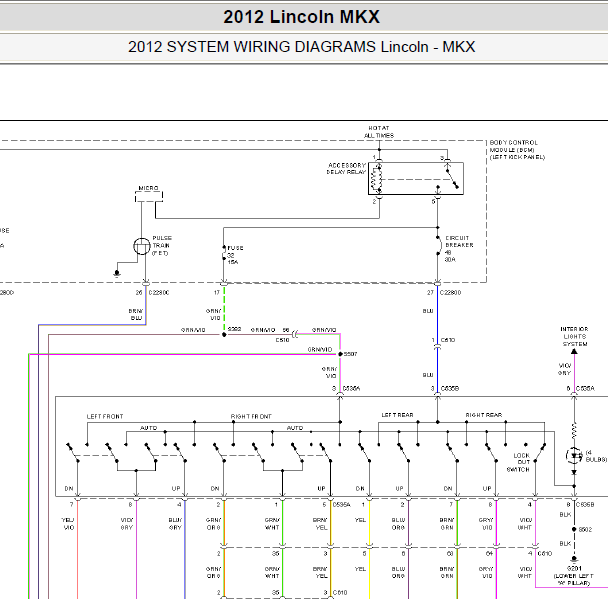This screenshot has height=599, width=608.
Task: Select the 'BLU/GRY' wire label at pin 4
Action: point(175,524)
